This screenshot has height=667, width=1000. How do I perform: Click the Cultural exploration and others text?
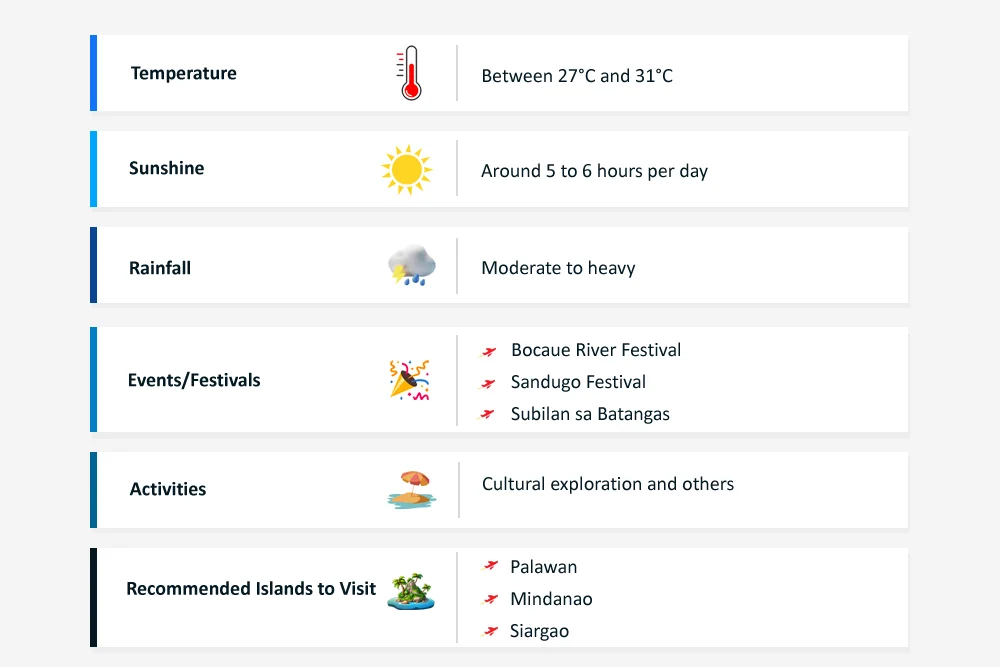[608, 484]
